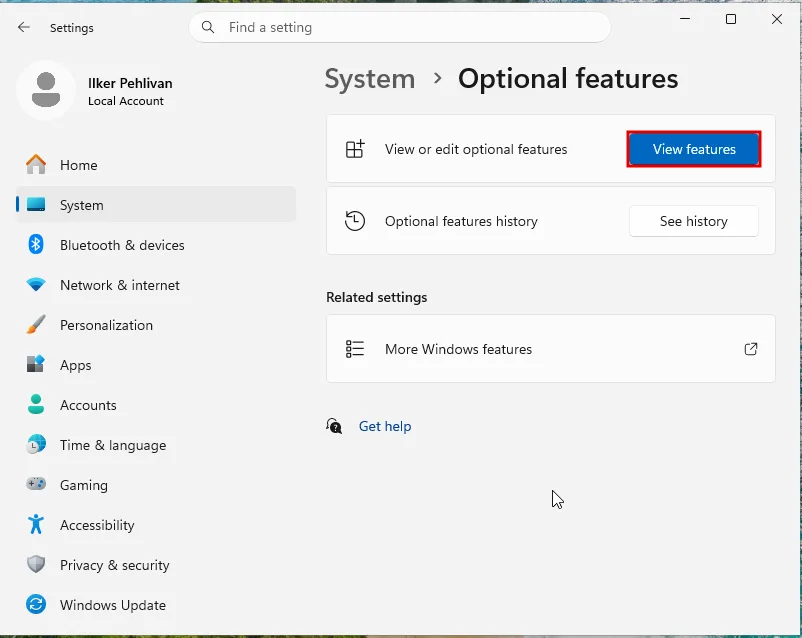Go to Gaming settings
This screenshot has width=802, height=638.
point(156,484)
